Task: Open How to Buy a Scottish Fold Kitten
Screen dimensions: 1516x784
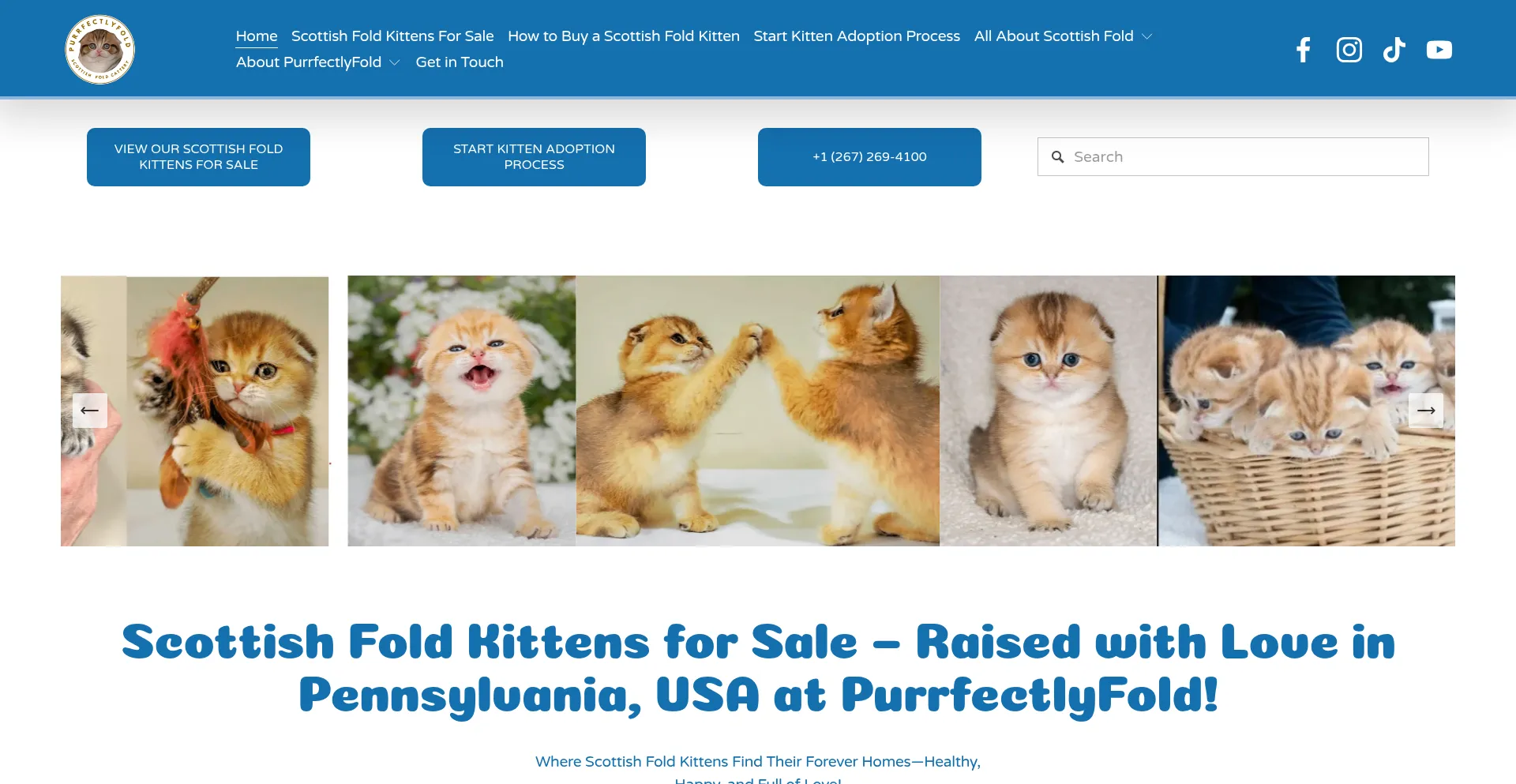Action: [624, 36]
